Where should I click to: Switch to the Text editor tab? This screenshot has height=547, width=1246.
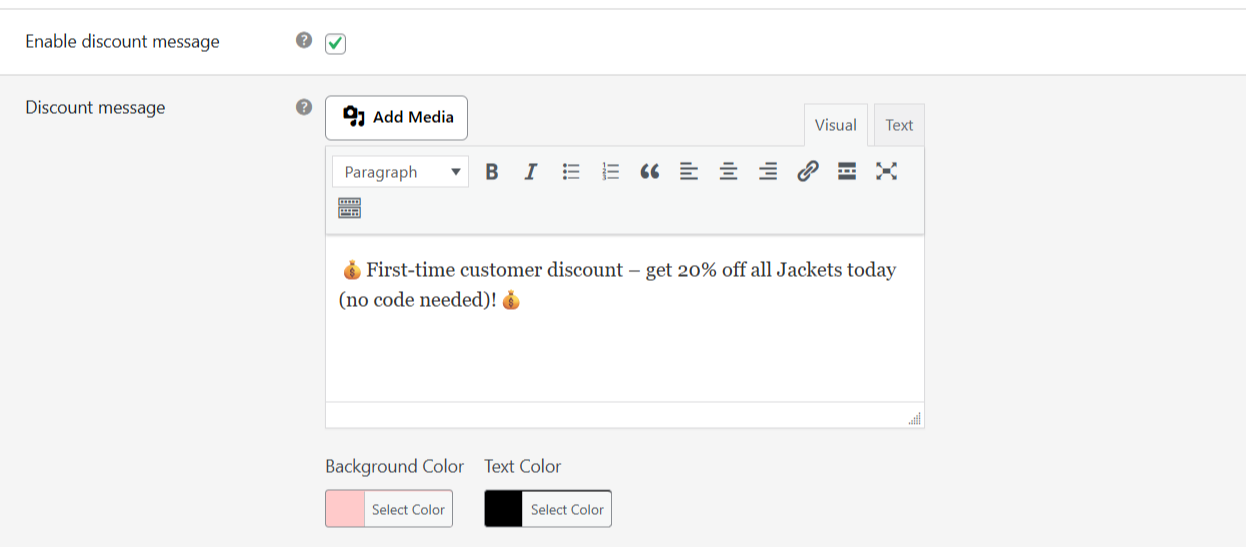899,125
